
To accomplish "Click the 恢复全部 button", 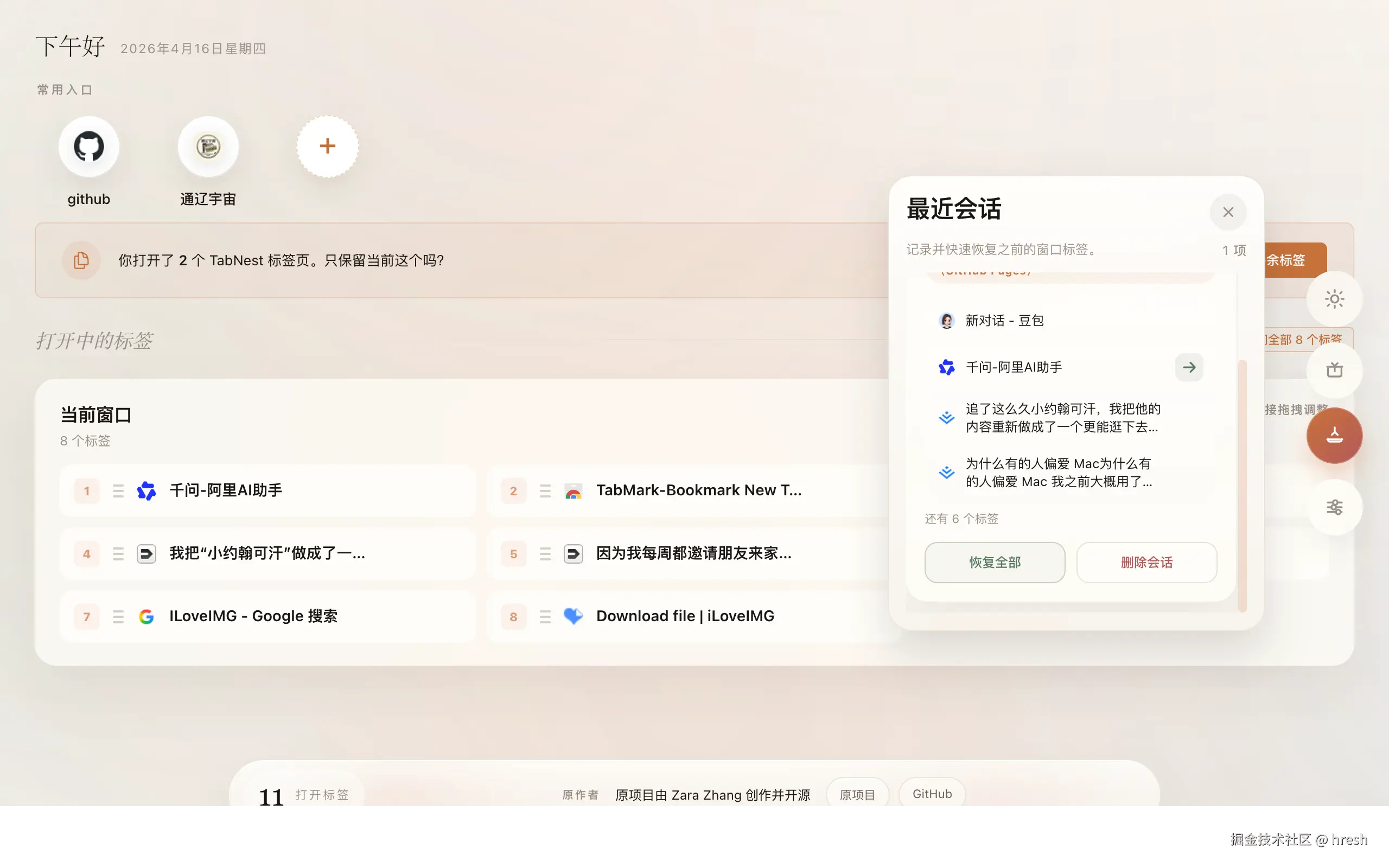I will 995,563.
